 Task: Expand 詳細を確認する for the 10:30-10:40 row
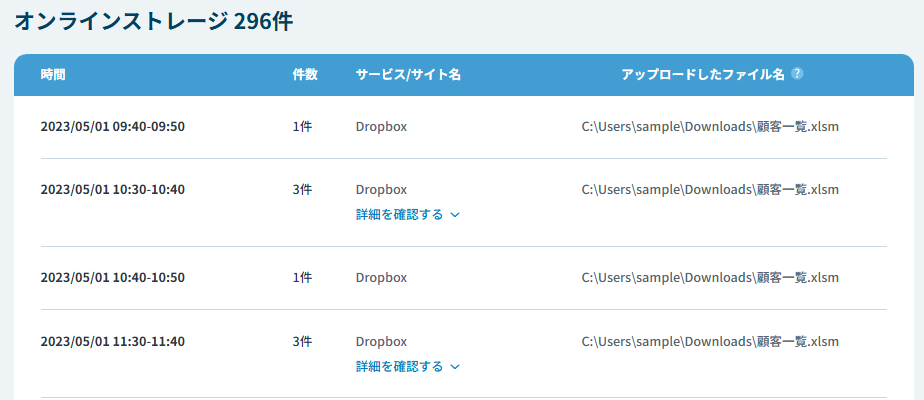tap(407, 214)
